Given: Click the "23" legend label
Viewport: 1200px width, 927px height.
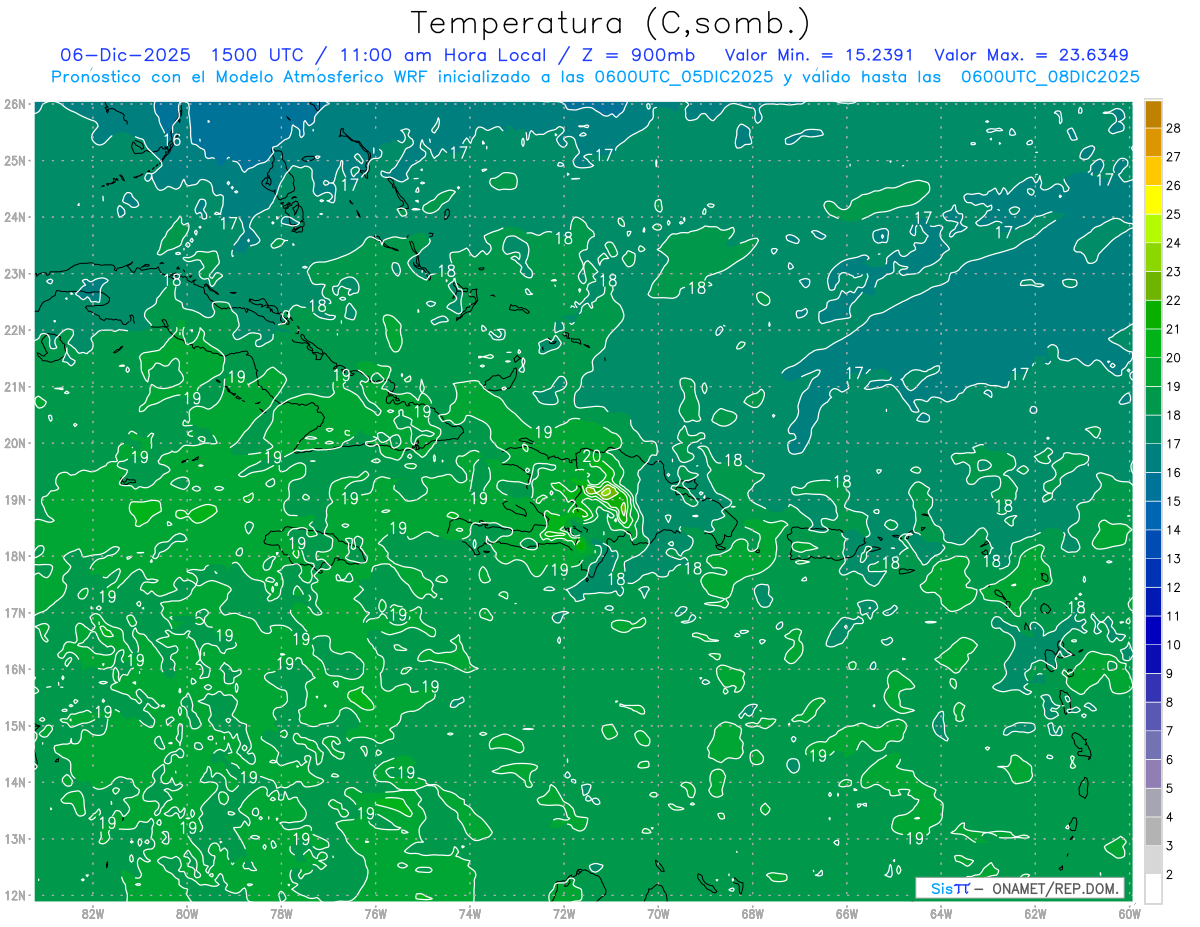Looking at the screenshot, I should click(1173, 272).
